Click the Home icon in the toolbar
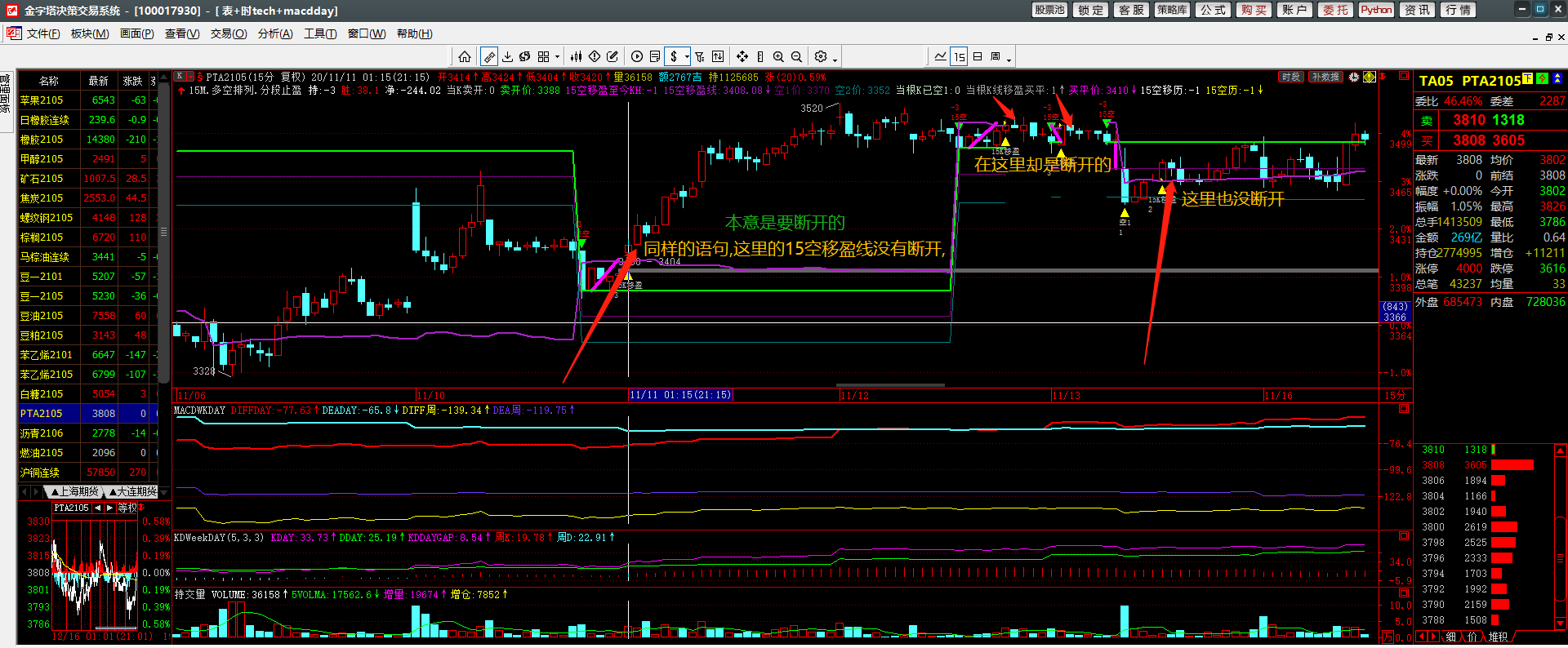The width and height of the screenshot is (1568, 648). (x=465, y=56)
